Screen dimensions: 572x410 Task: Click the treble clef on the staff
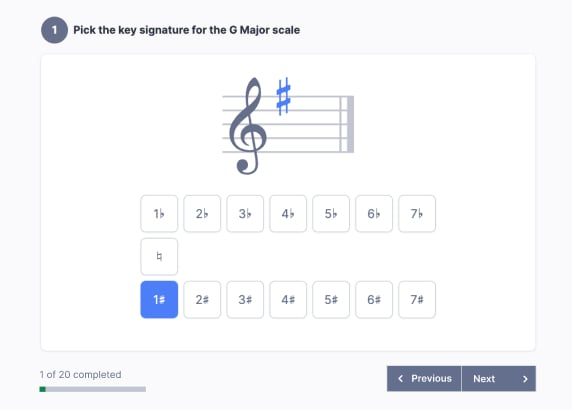coord(248,126)
